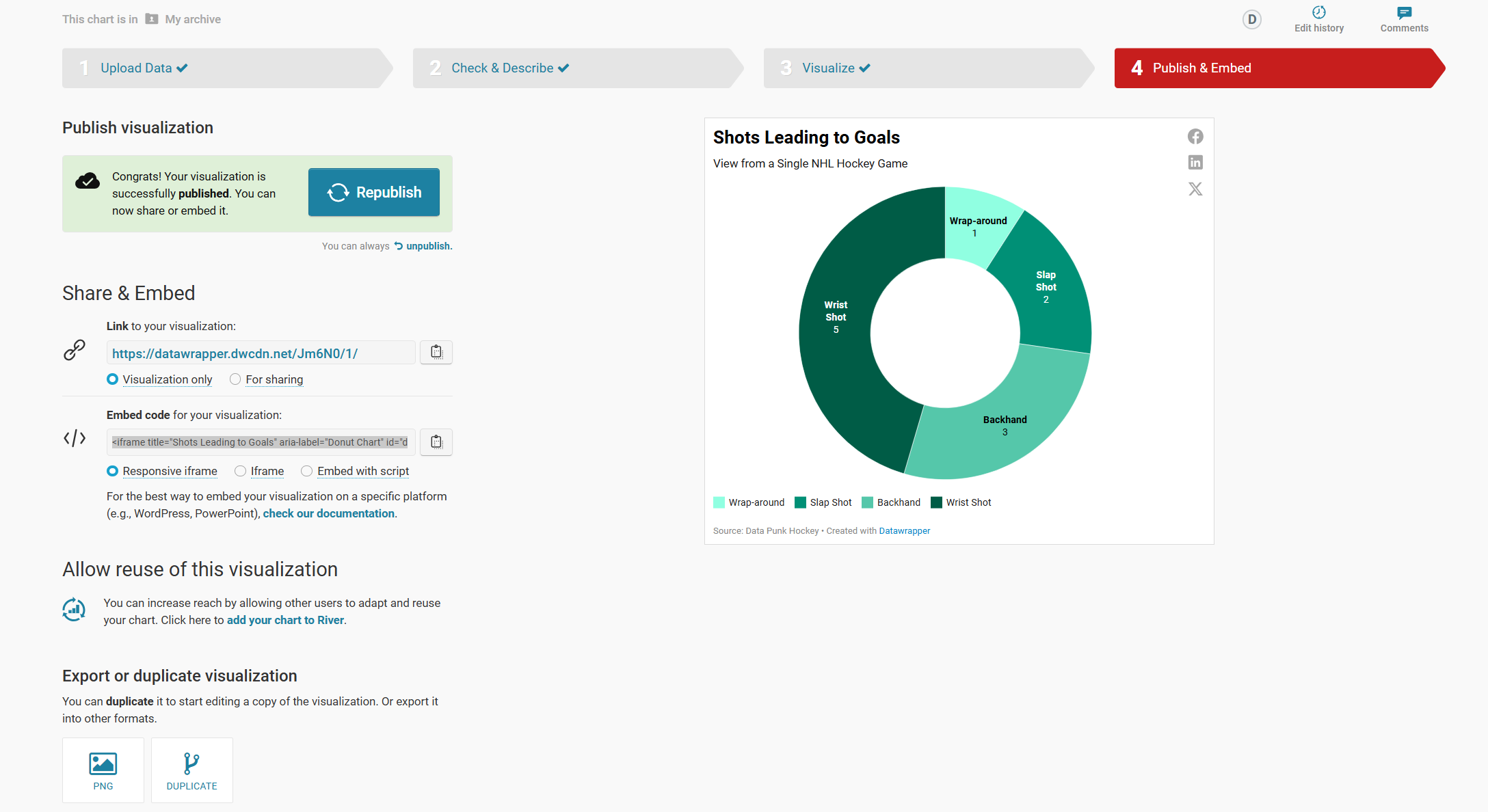Image resolution: width=1488 pixels, height=812 pixels.
Task: Click the unpublish link
Action: coord(429,246)
